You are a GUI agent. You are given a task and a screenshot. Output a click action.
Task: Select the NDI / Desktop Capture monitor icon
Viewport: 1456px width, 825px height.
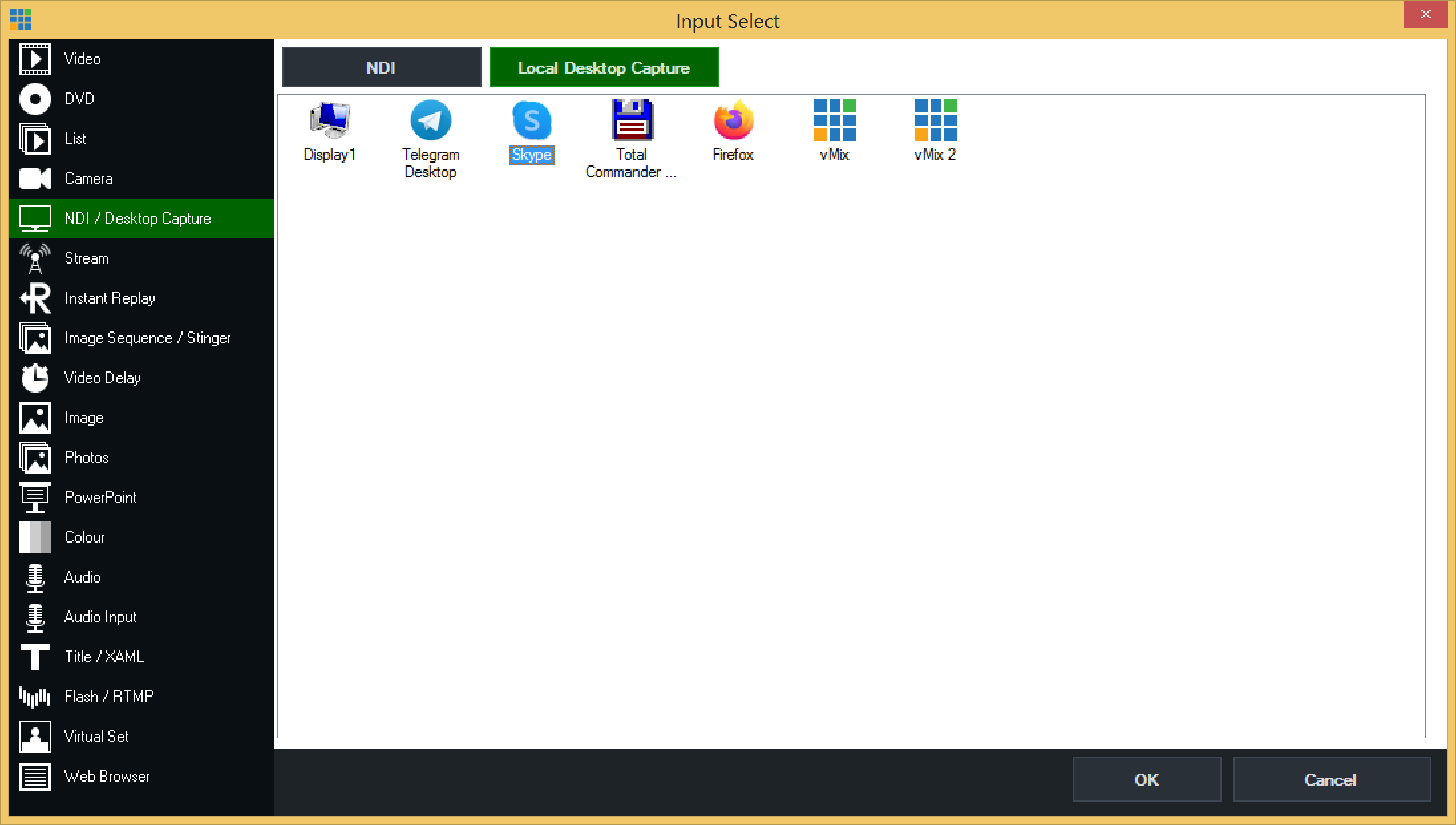35,219
